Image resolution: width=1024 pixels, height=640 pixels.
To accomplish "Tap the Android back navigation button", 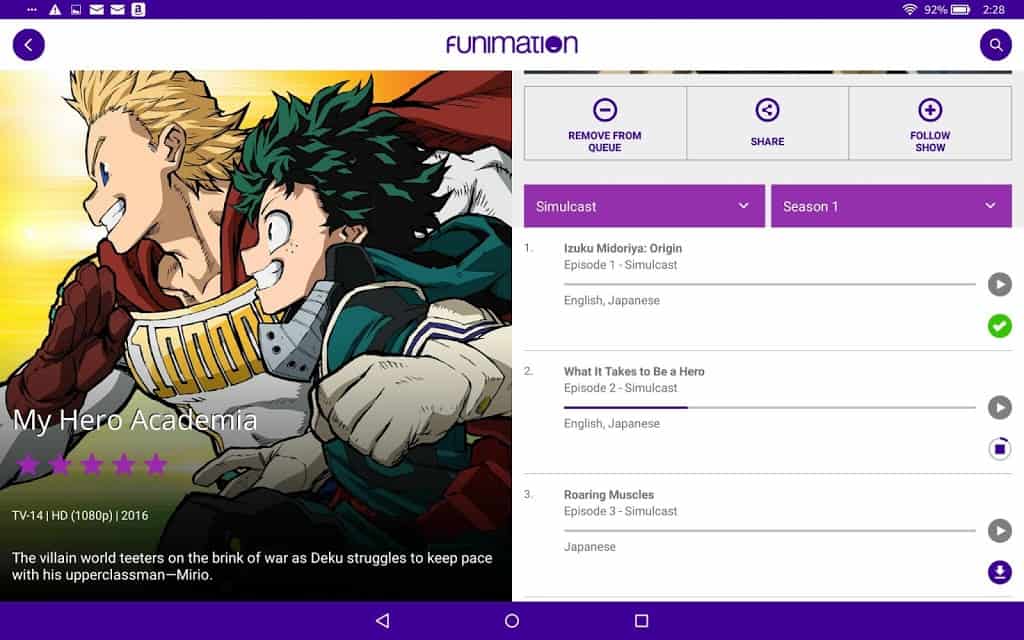I will click(x=383, y=620).
